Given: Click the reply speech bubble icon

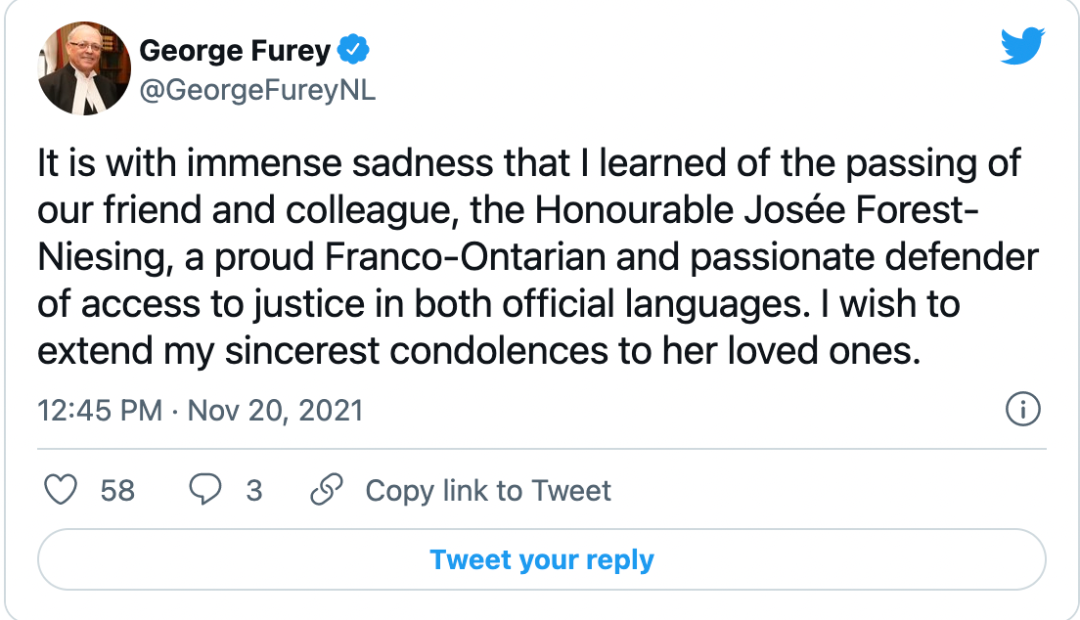Looking at the screenshot, I should 206,490.
